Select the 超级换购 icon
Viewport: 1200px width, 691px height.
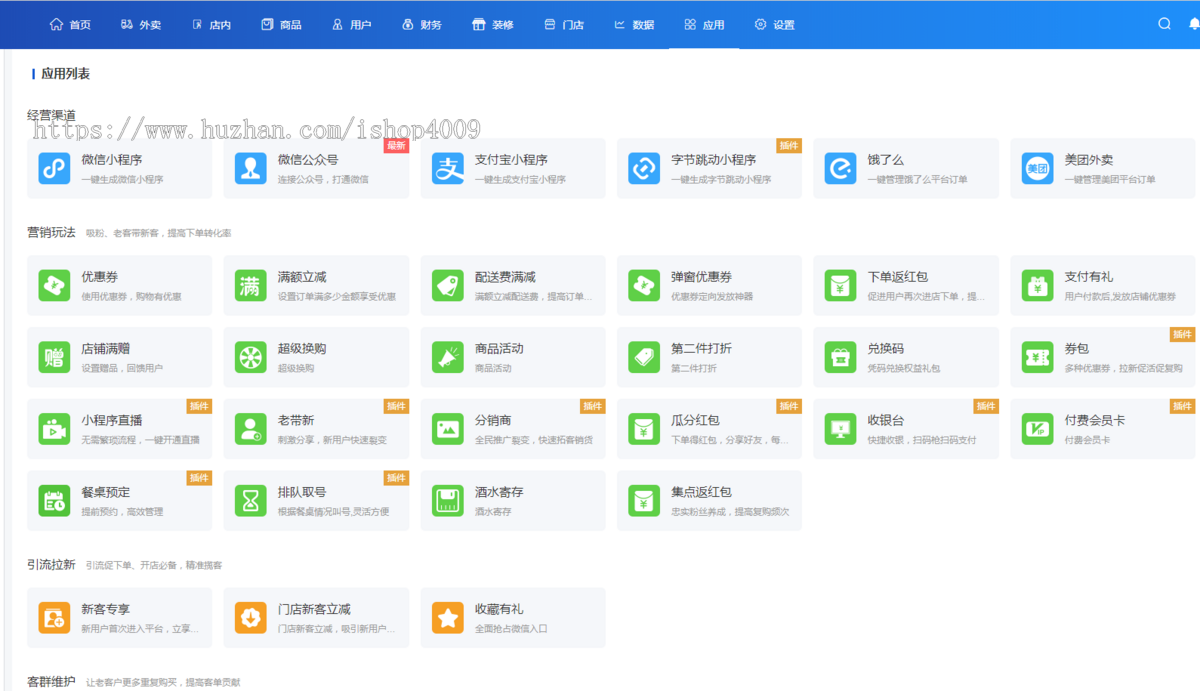pyautogui.click(x=251, y=358)
